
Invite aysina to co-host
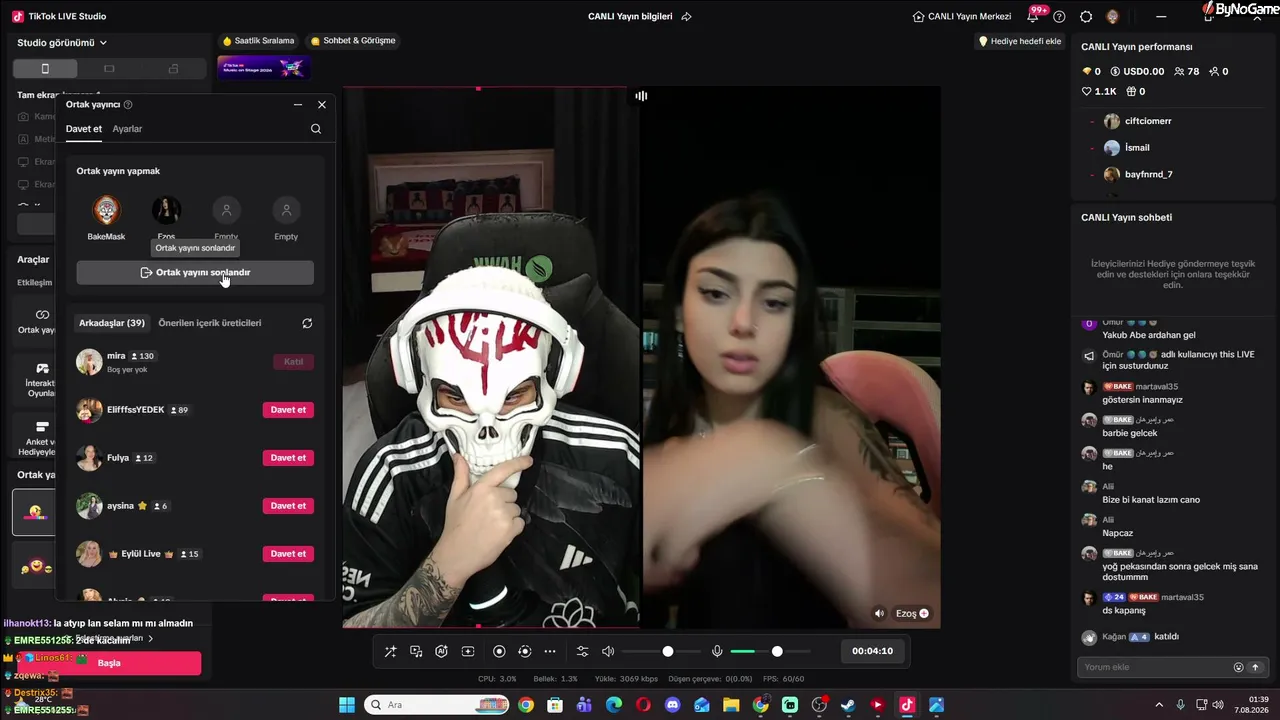tap(288, 506)
